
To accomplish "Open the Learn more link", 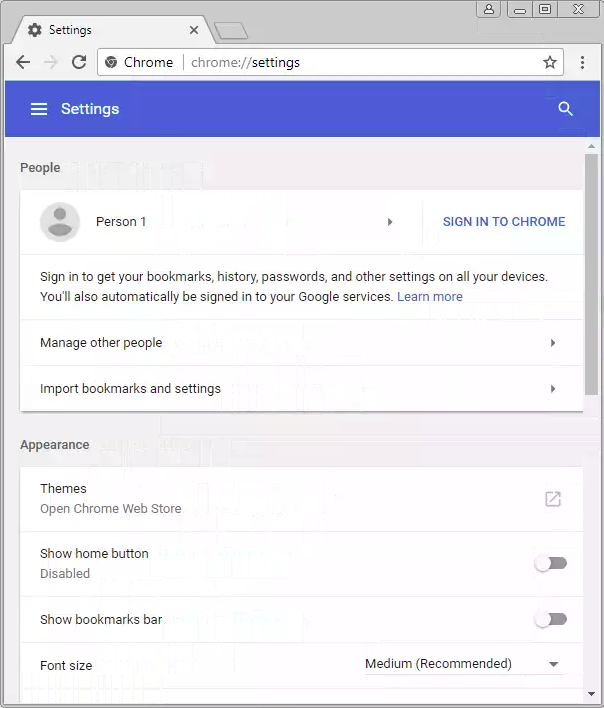I will pos(430,297).
